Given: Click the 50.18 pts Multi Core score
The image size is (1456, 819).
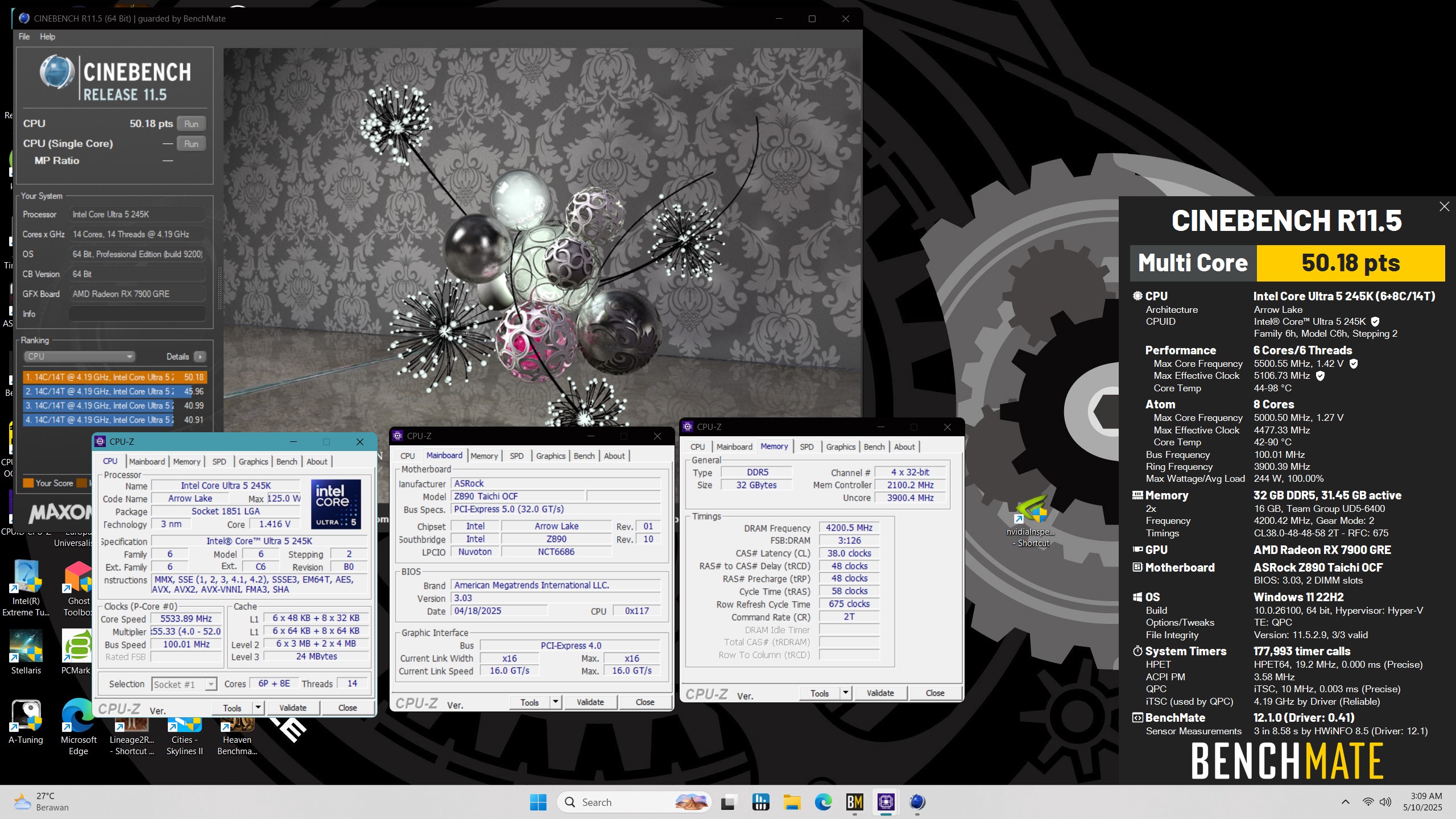Looking at the screenshot, I should click(1350, 263).
